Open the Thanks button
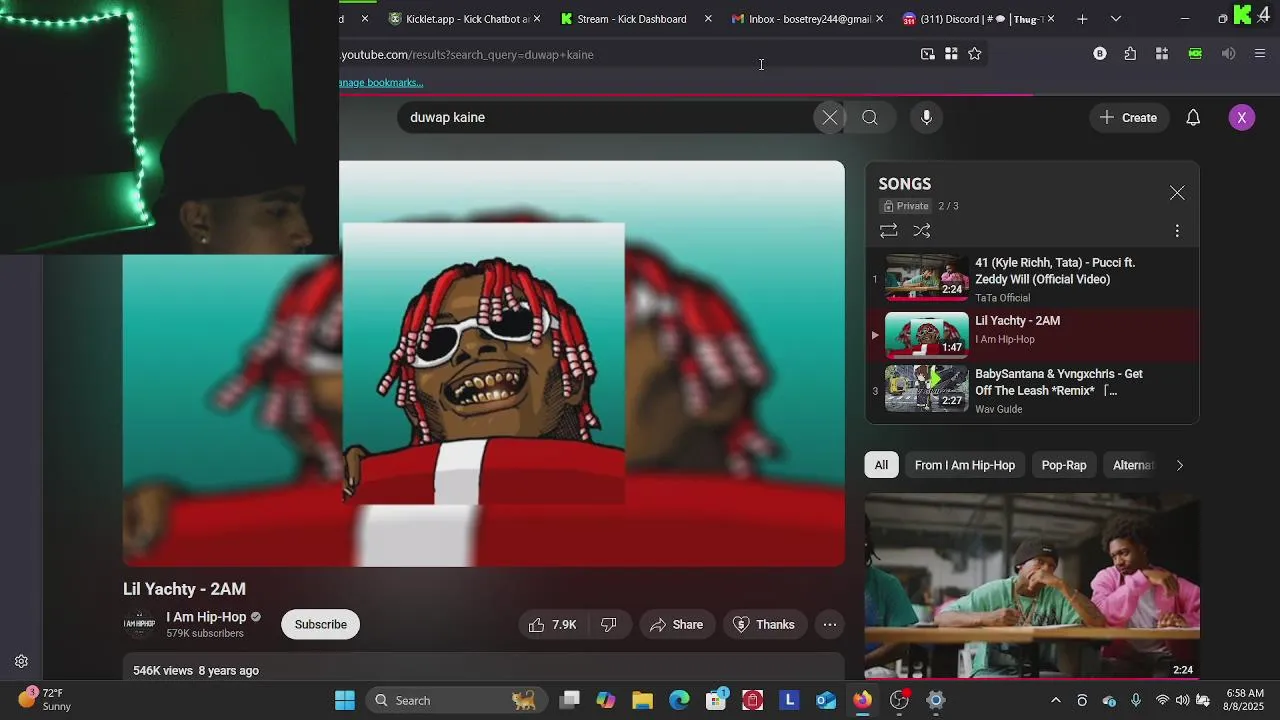The image size is (1280, 720). 764,625
